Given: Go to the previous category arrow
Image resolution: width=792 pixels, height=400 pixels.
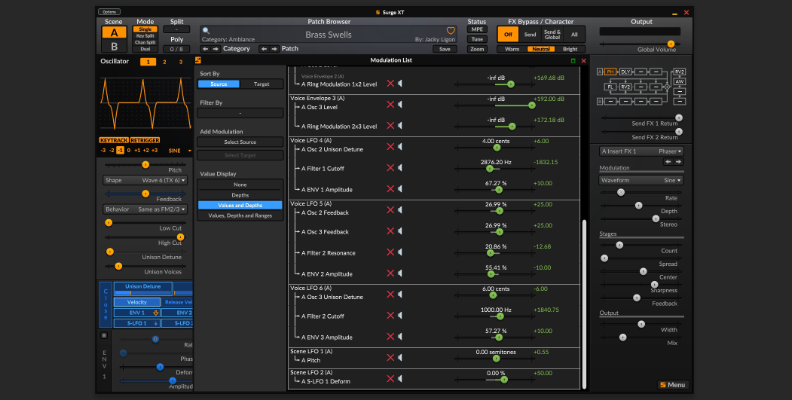Looking at the screenshot, I should [206, 48].
